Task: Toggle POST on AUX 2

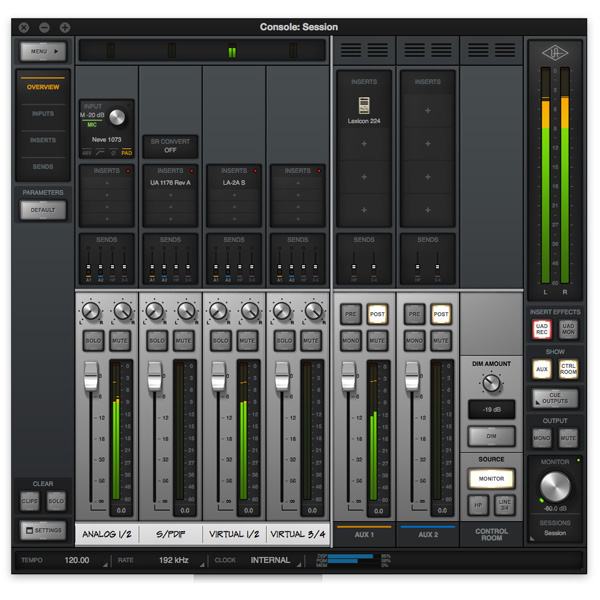Action: click(440, 314)
